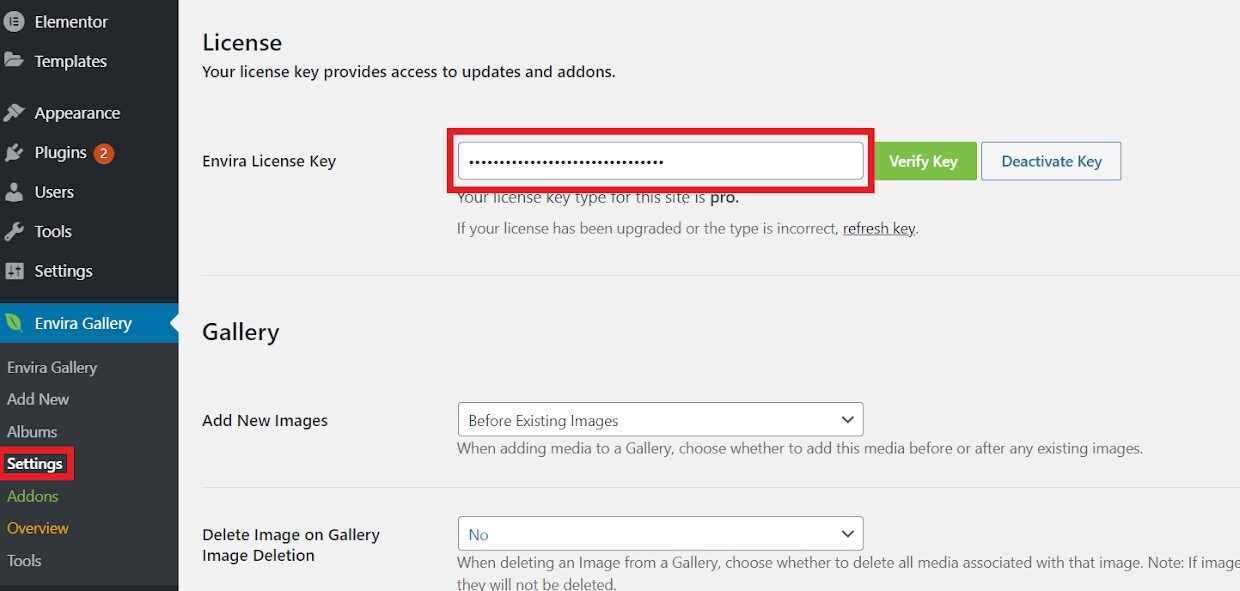Click the Deactivate Key button
This screenshot has width=1240, height=591.
click(1050, 160)
